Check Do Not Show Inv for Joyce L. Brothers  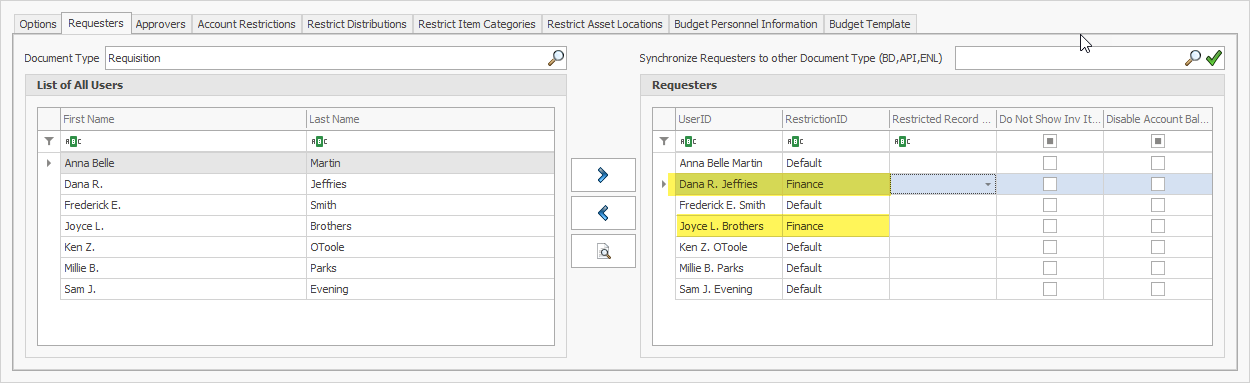[1050, 226]
